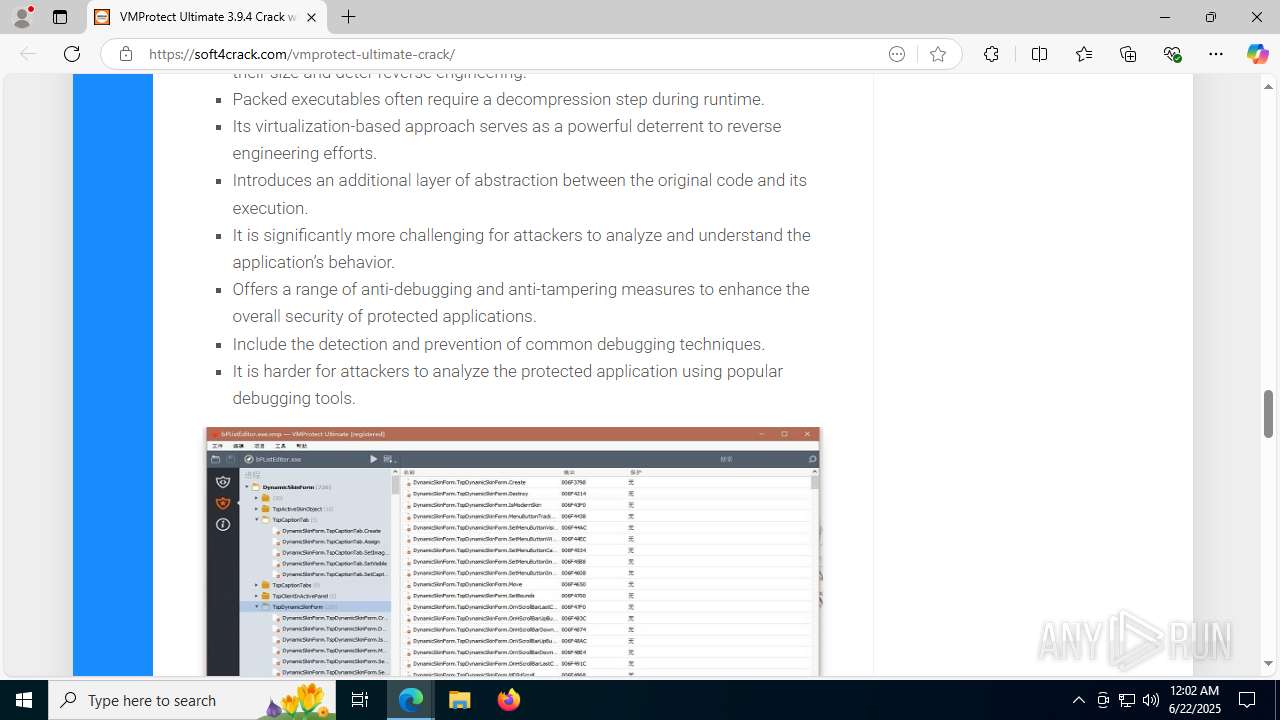This screenshot has height=720, width=1280.
Task: Open the Copilot sidebar icon
Action: (x=1257, y=54)
